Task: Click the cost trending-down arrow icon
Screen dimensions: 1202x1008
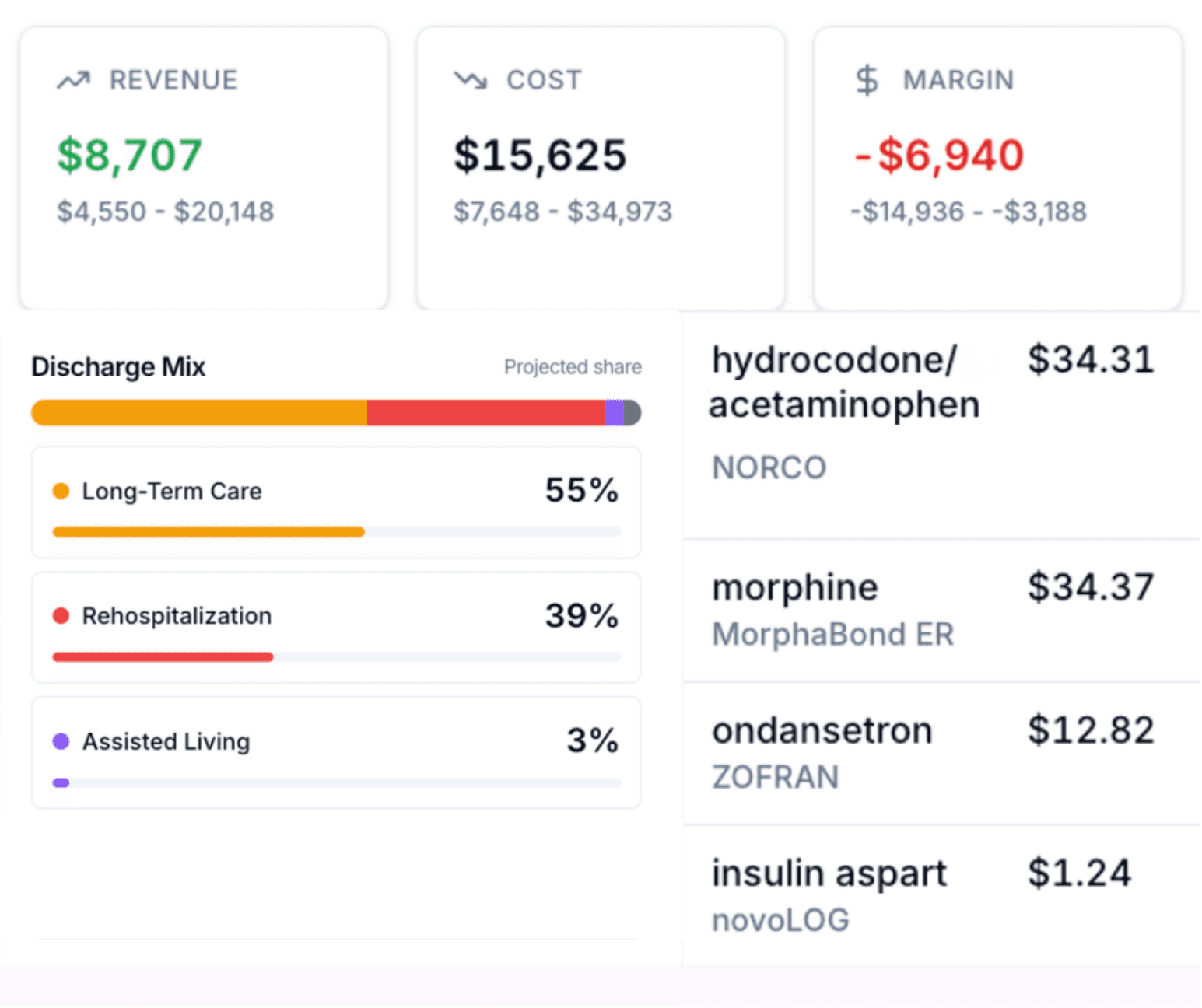Action: pyautogui.click(x=471, y=80)
